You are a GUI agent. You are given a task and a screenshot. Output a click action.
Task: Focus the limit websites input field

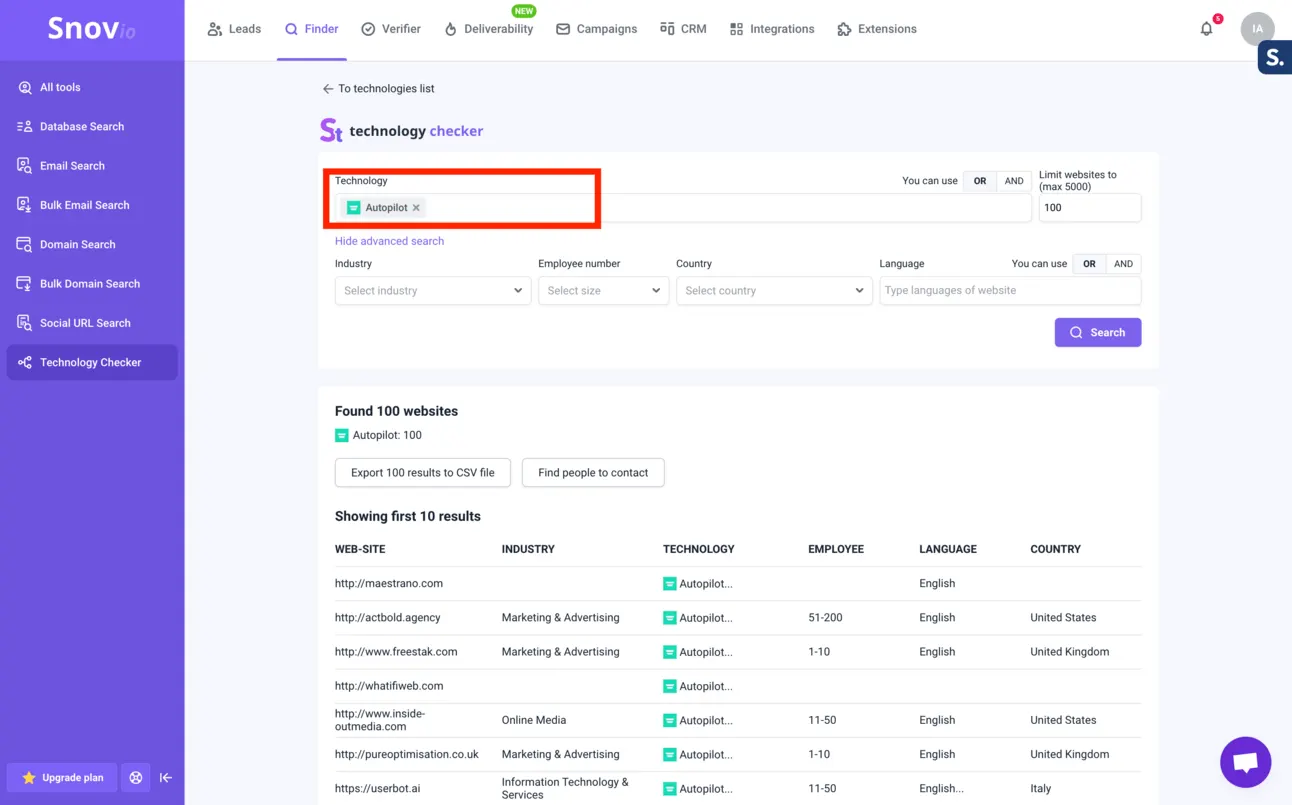(1090, 208)
